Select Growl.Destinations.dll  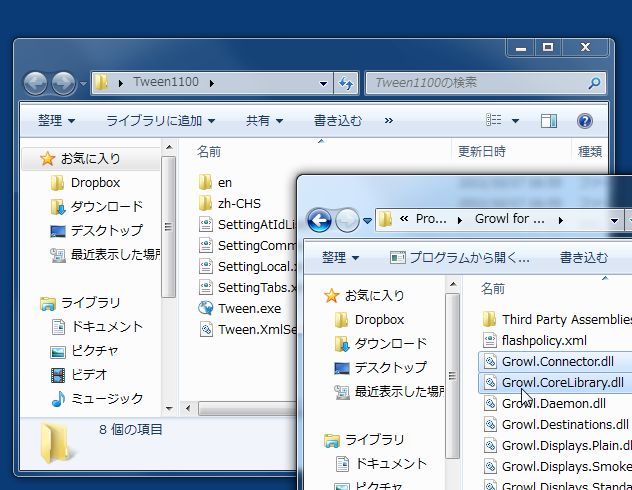coord(555,424)
